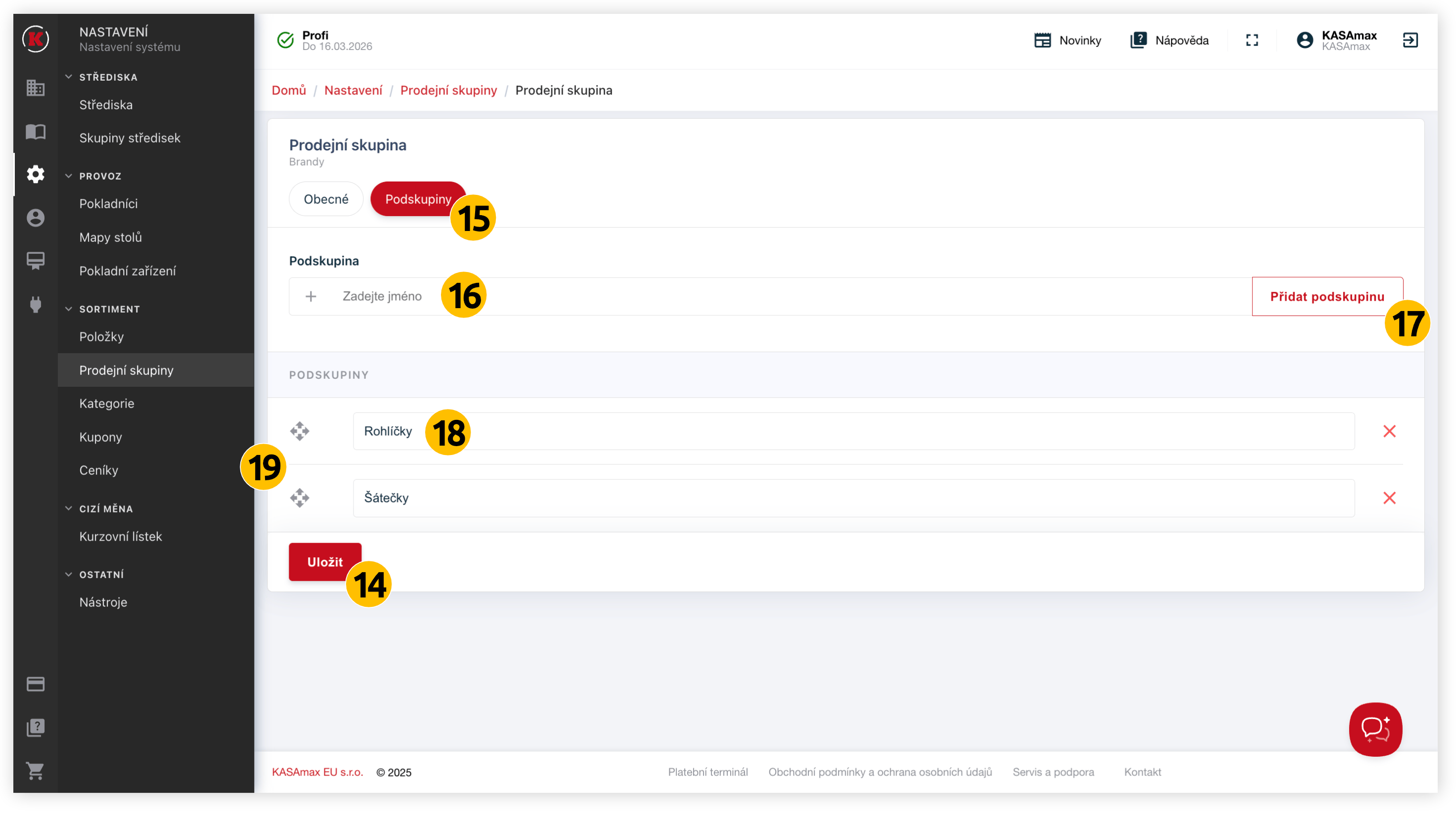Click the fullscreen toggle icon
1456x820 pixels.
click(x=1252, y=40)
